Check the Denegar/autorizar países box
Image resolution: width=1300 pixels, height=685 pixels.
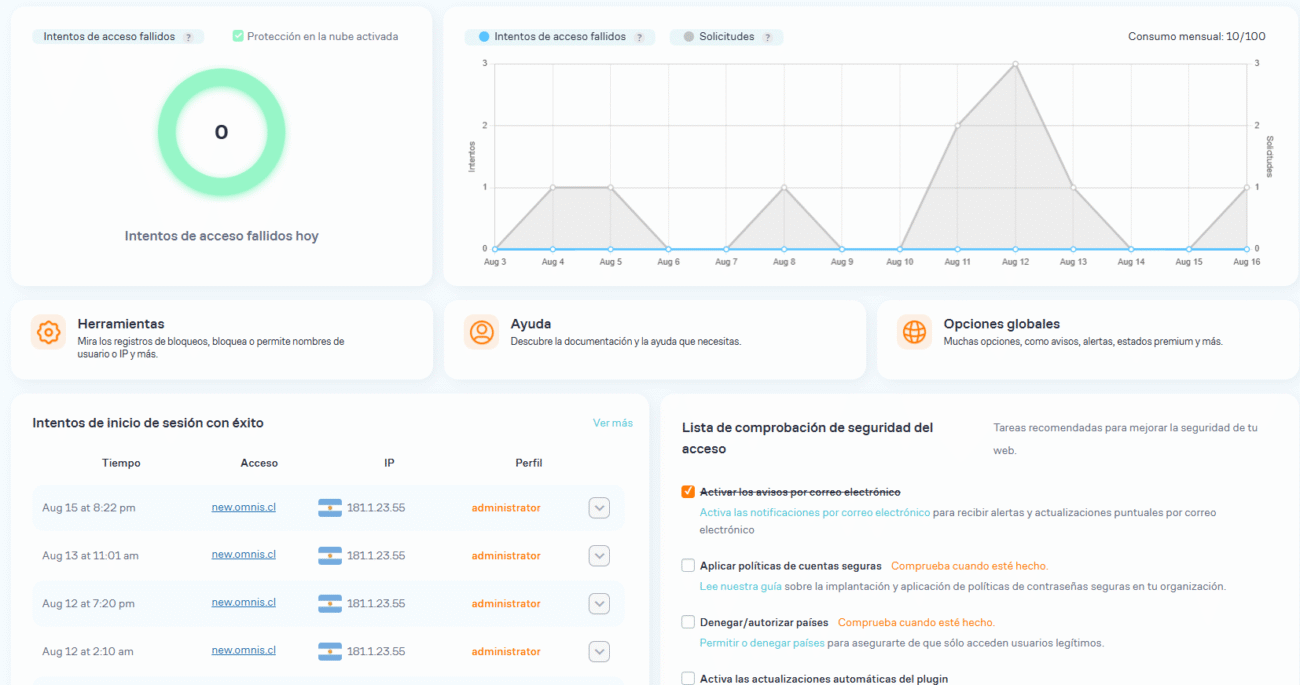[688, 622]
